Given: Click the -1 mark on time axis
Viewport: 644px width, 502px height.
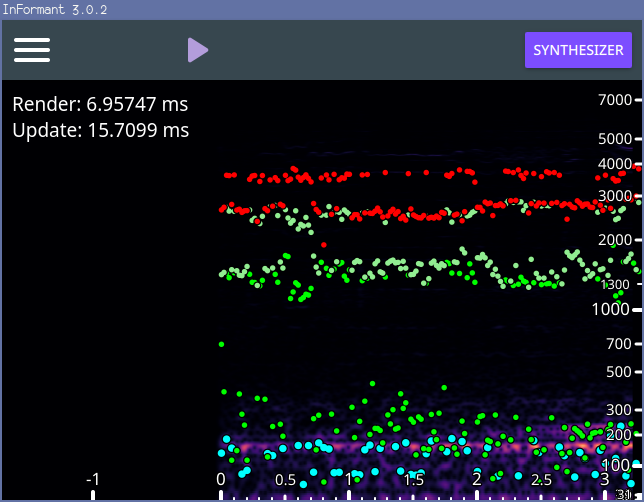Looking at the screenshot, I should (x=92, y=480).
